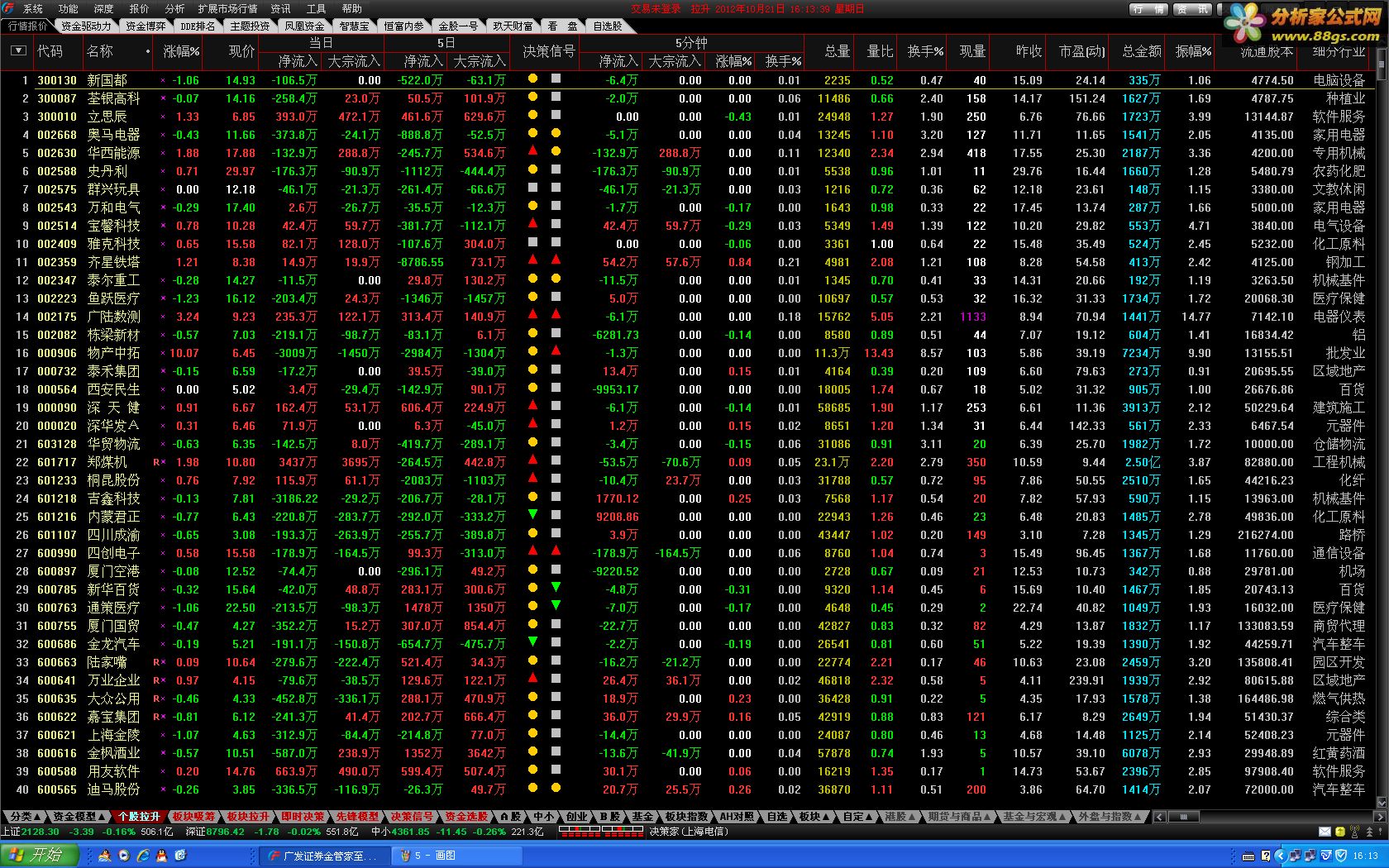Click the mail envelope icon in status bar
This screenshot has height=868, width=1389.
pos(1325,832)
